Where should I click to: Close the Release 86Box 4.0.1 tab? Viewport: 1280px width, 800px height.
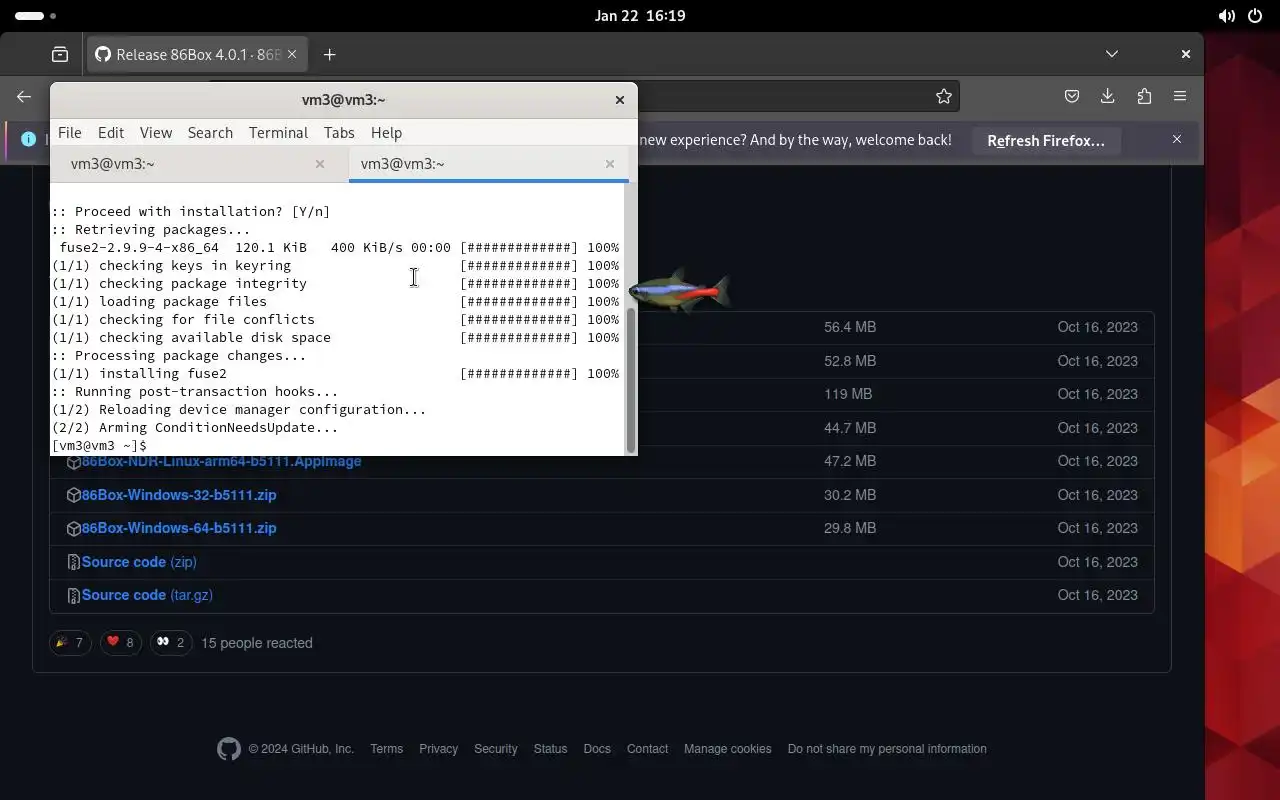click(x=292, y=54)
